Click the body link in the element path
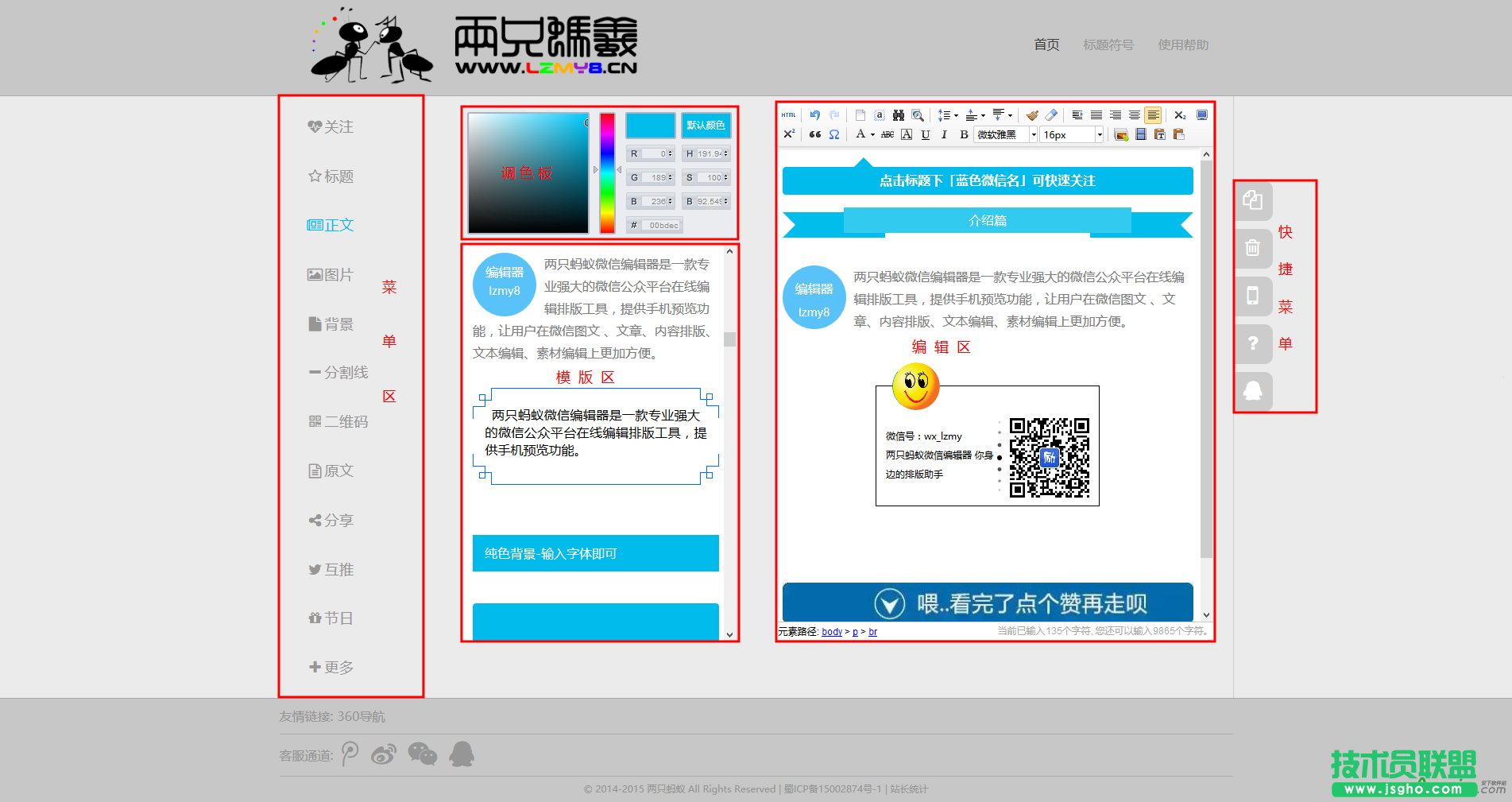Viewport: 1512px width, 802px height. pyautogui.click(x=831, y=631)
